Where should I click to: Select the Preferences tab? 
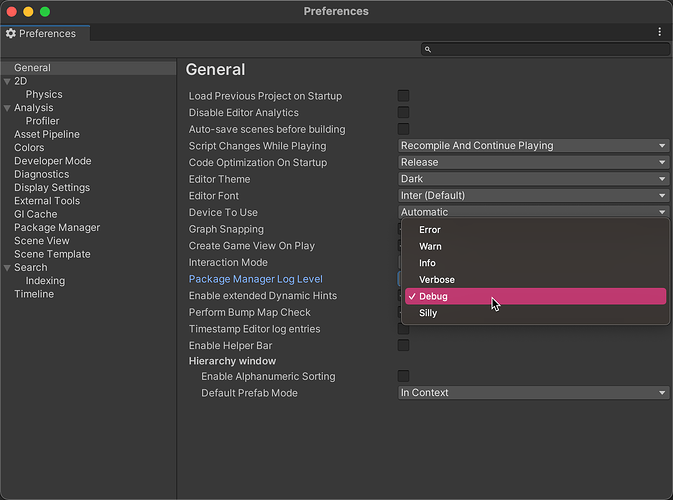click(45, 33)
